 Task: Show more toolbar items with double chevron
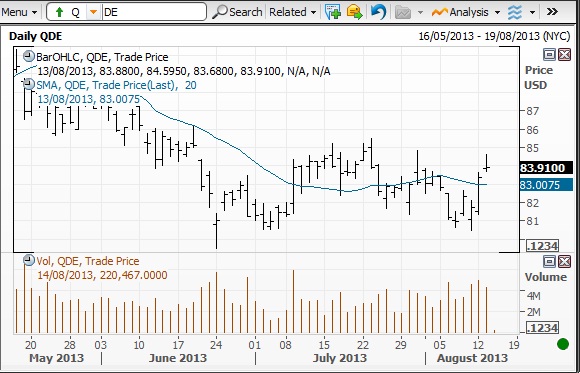[552, 12]
